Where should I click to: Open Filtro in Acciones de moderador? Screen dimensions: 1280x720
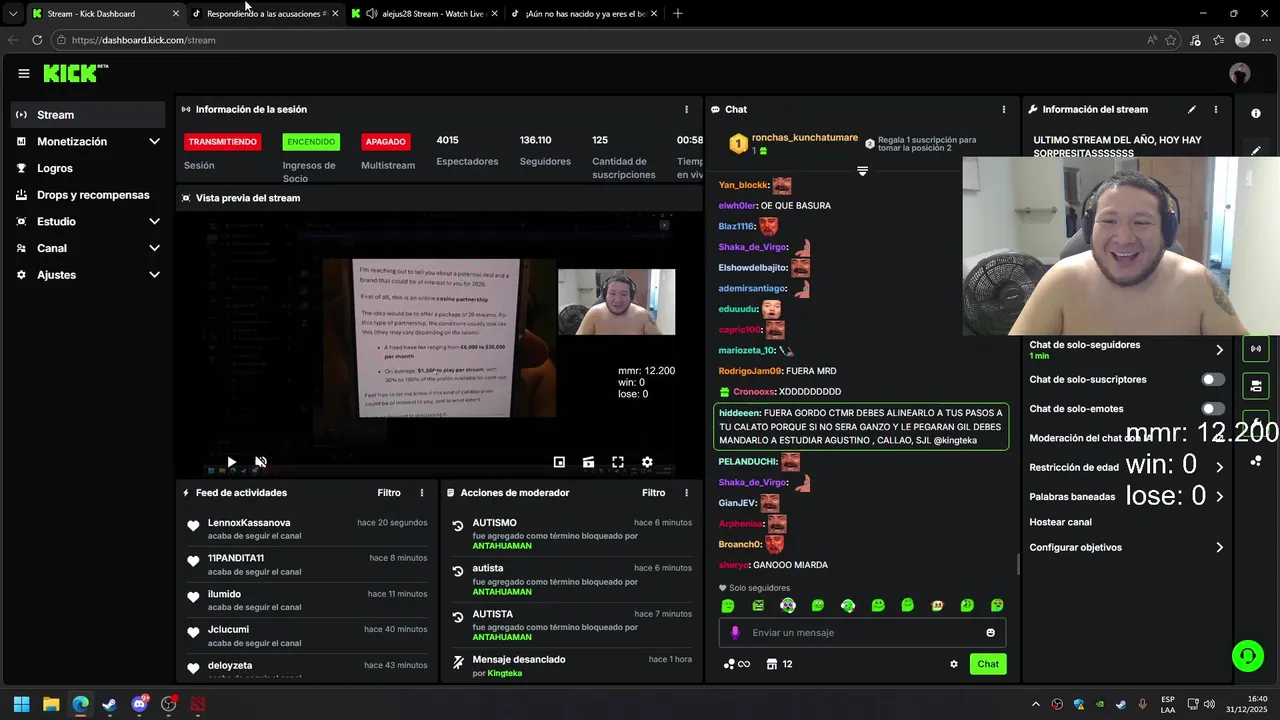(x=653, y=493)
